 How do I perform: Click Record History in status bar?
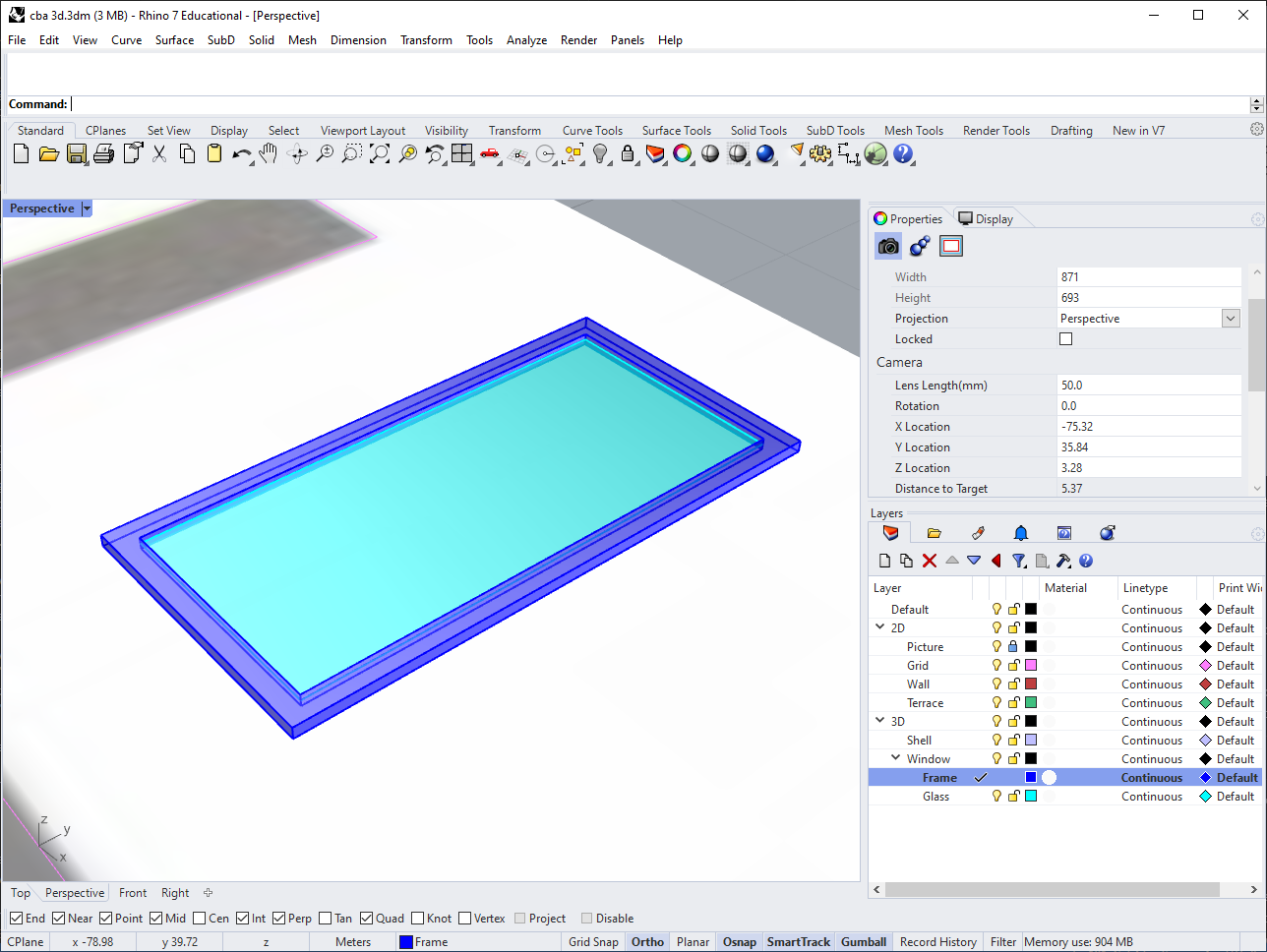click(x=938, y=942)
